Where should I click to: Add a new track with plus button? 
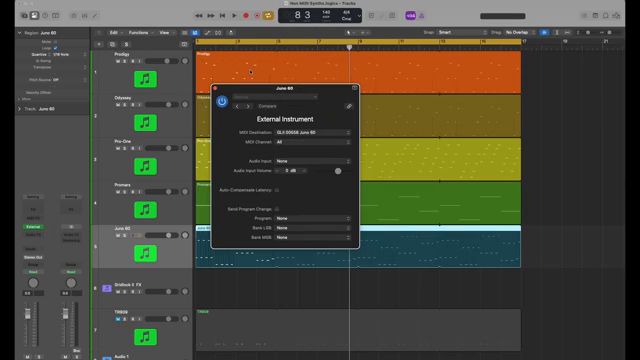pyautogui.click(x=99, y=44)
